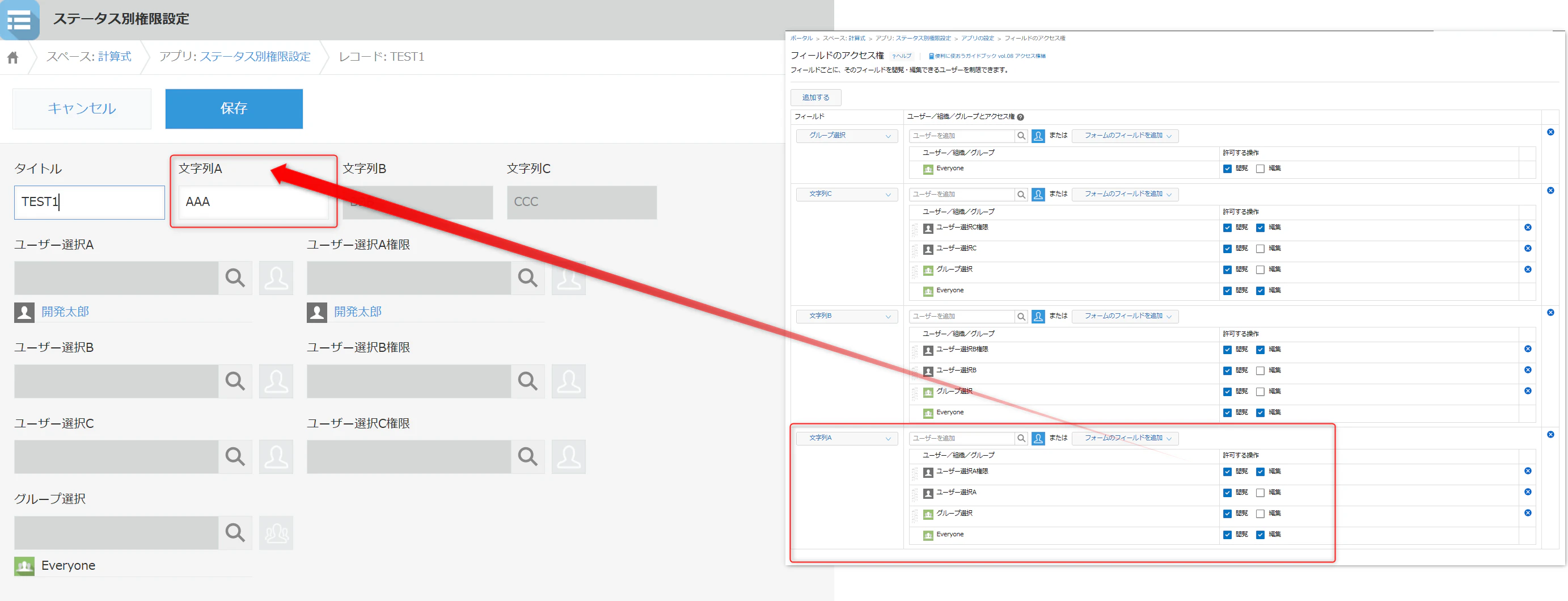Focus the 文字列A input containing AAA
Screen dimensions: 1568x601
pos(254,202)
